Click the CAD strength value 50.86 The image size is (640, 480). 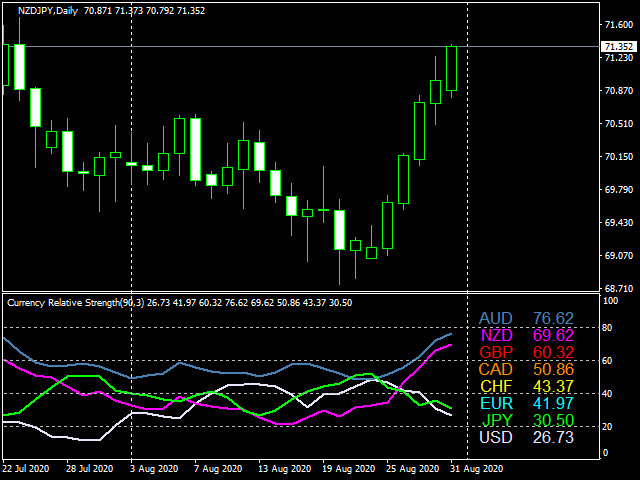point(553,369)
